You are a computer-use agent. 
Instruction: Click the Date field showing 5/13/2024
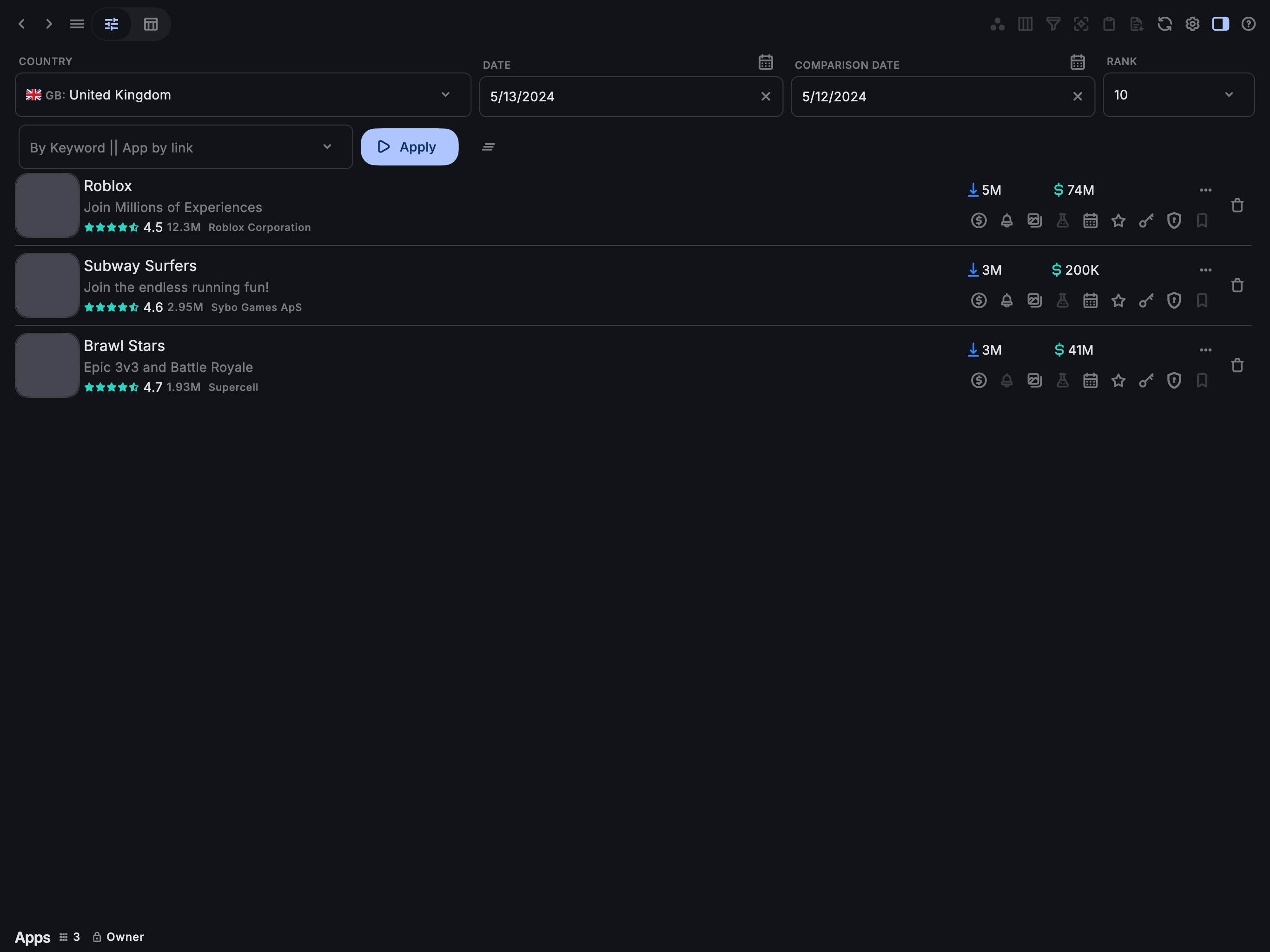point(631,97)
